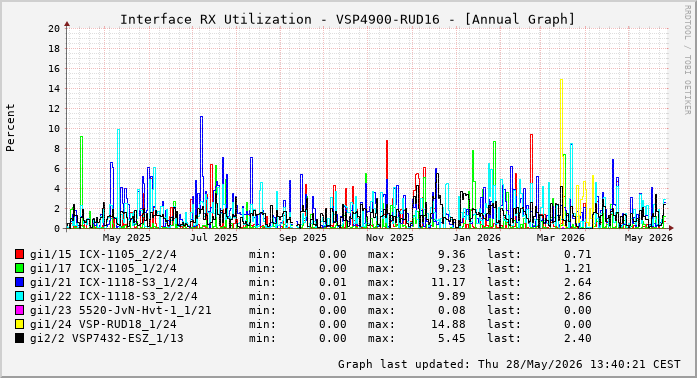
Task: Click the magenta gi1/23 legend swatch
Action: 20,310
